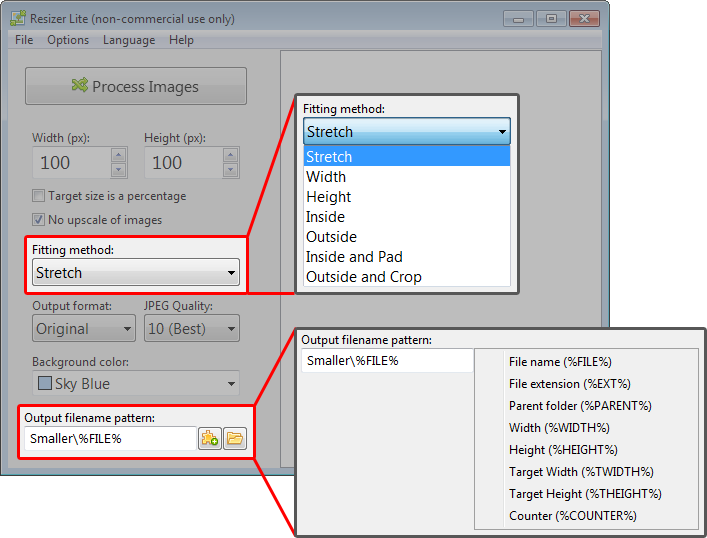Select Inside and Pad fitting option
The image size is (707, 538).
click(x=354, y=257)
